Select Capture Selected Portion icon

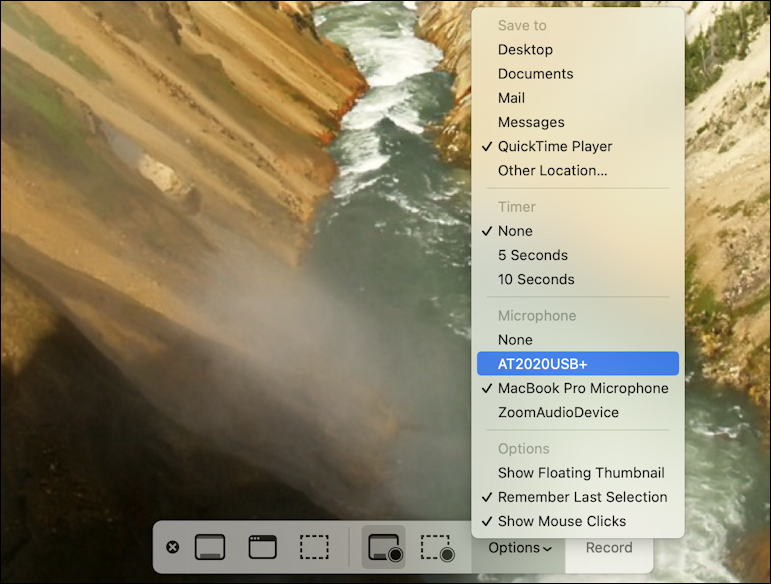pos(314,547)
